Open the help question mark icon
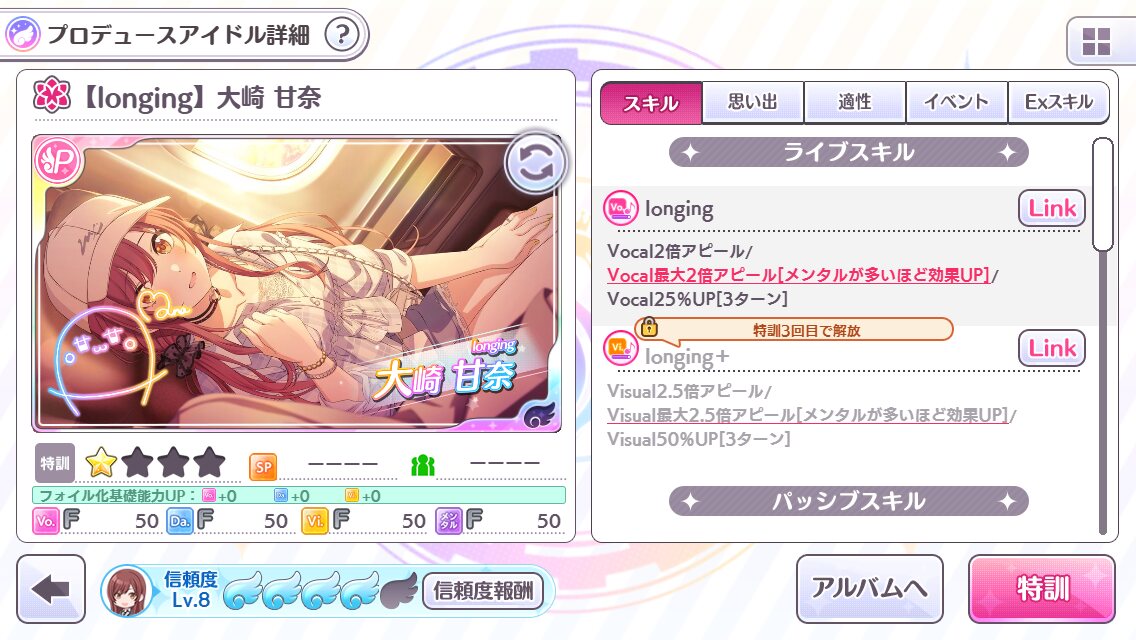Image resolution: width=1136 pixels, height=640 pixels. (x=342, y=34)
